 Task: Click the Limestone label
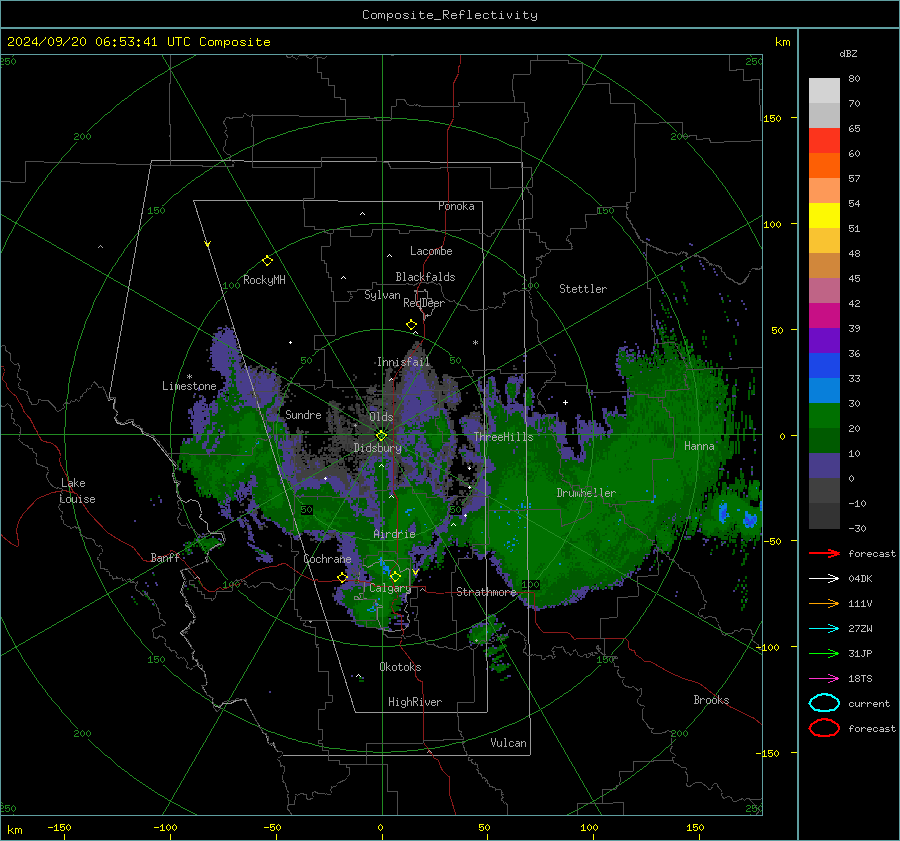tap(189, 386)
